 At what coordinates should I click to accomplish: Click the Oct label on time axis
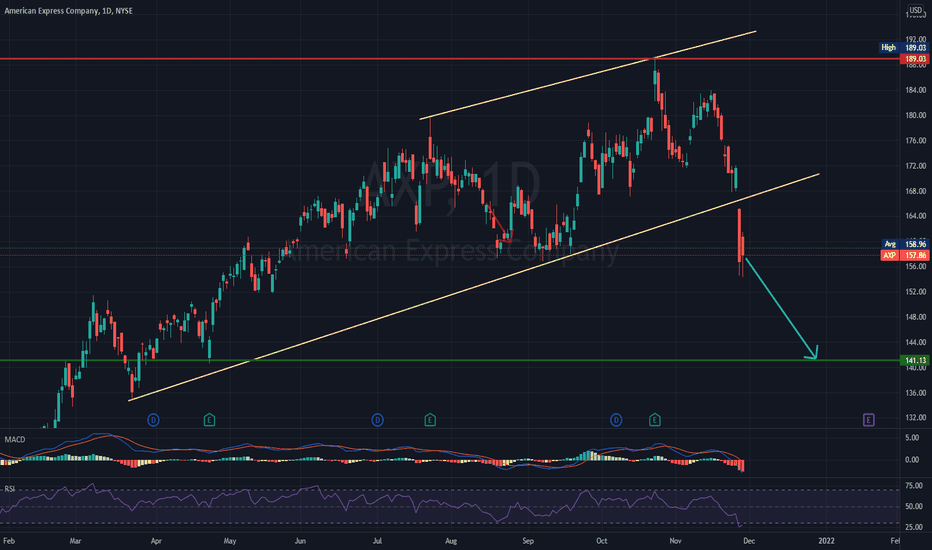click(x=602, y=541)
